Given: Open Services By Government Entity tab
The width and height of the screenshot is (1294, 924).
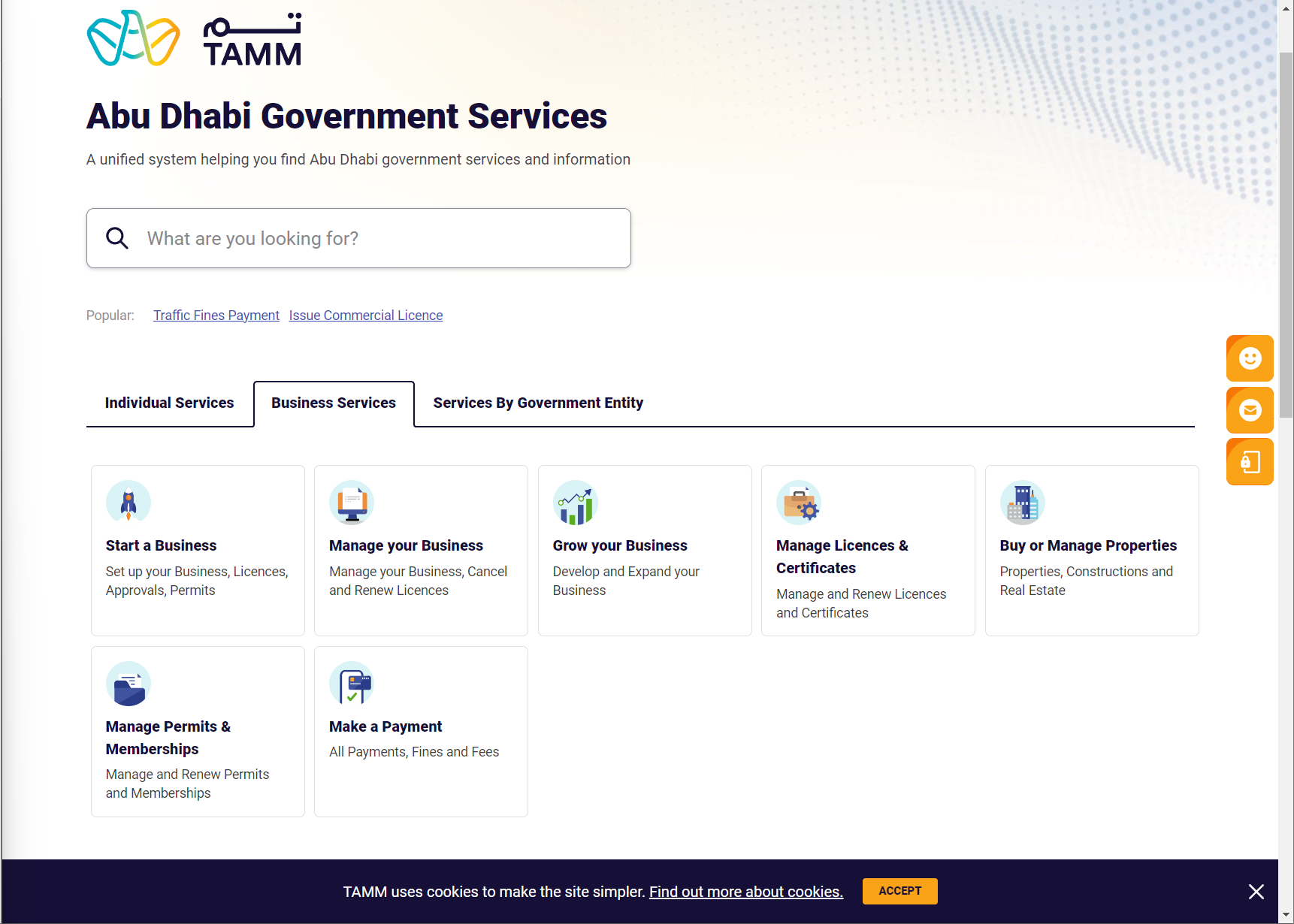Looking at the screenshot, I should tap(538, 403).
